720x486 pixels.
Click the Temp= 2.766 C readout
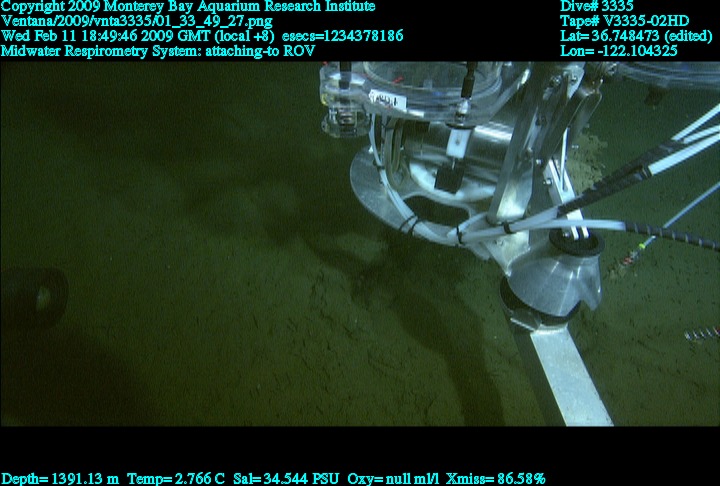(176, 479)
